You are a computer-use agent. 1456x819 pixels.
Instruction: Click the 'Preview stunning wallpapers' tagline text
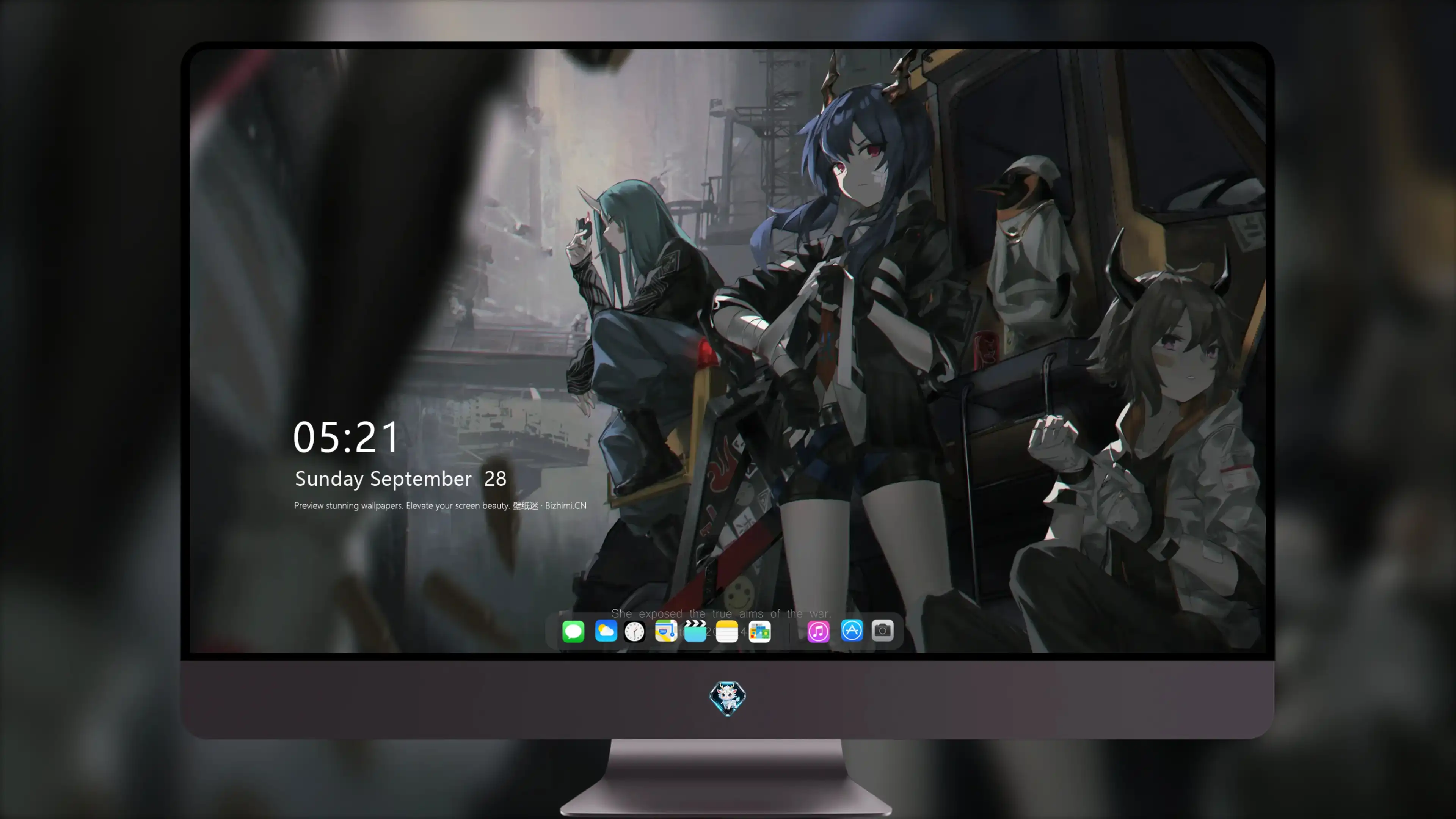tap(440, 505)
